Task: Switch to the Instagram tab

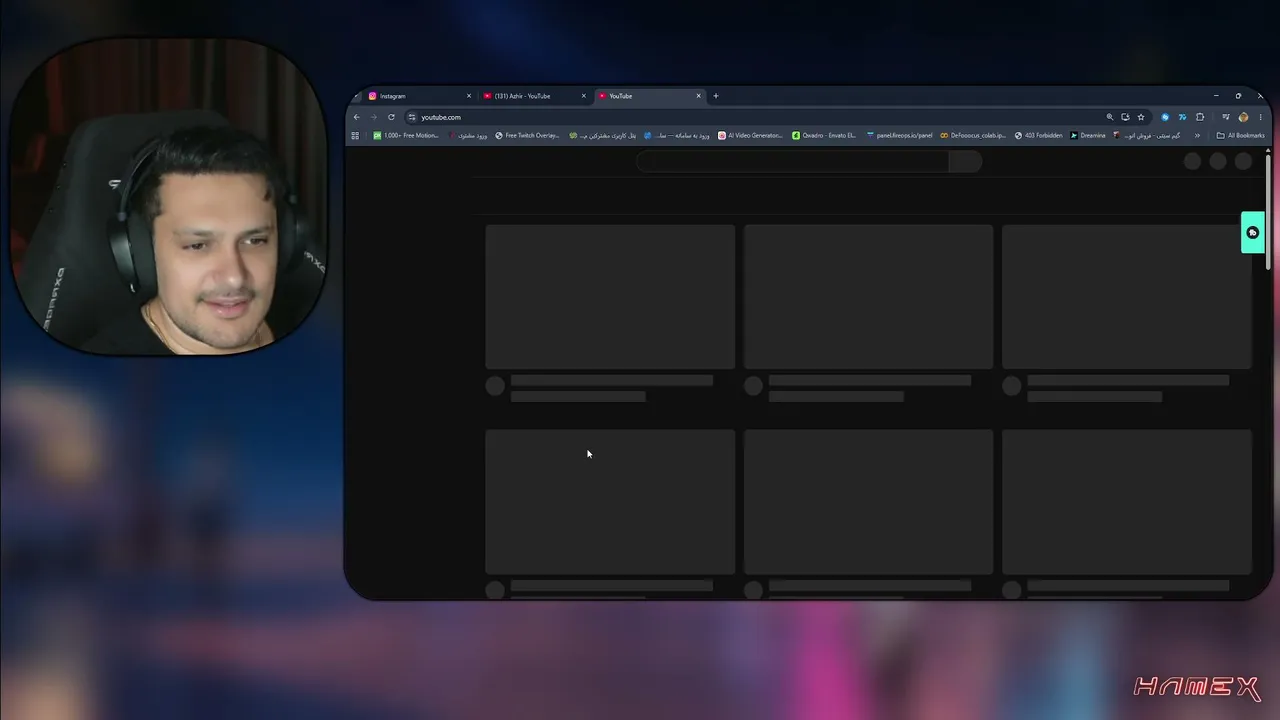Action: click(x=419, y=96)
